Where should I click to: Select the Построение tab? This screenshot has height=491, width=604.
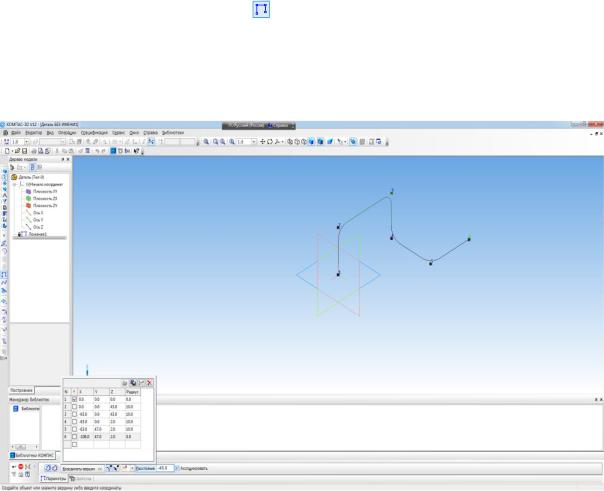[x=22, y=390]
